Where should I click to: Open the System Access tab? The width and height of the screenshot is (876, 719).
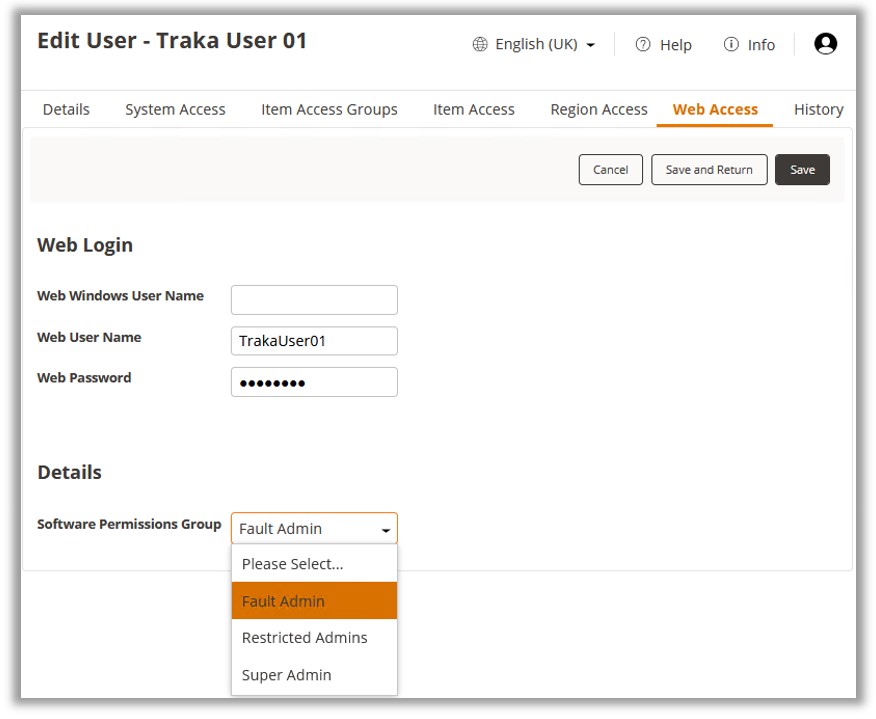(x=175, y=110)
